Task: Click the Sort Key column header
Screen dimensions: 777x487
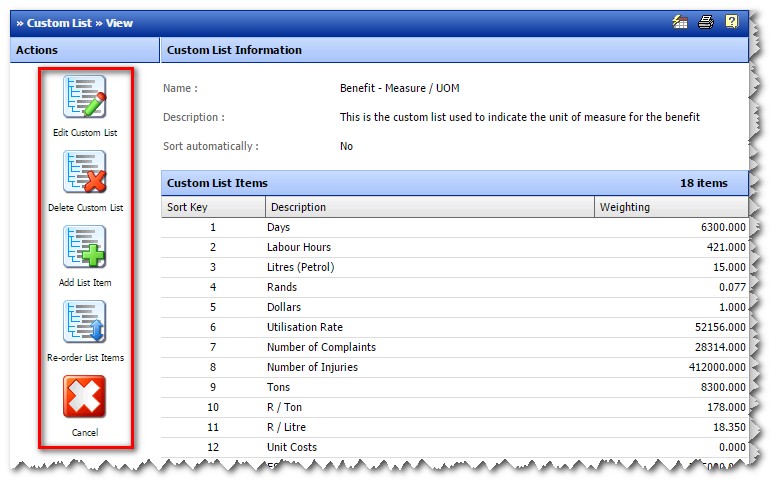Action: click(213, 207)
